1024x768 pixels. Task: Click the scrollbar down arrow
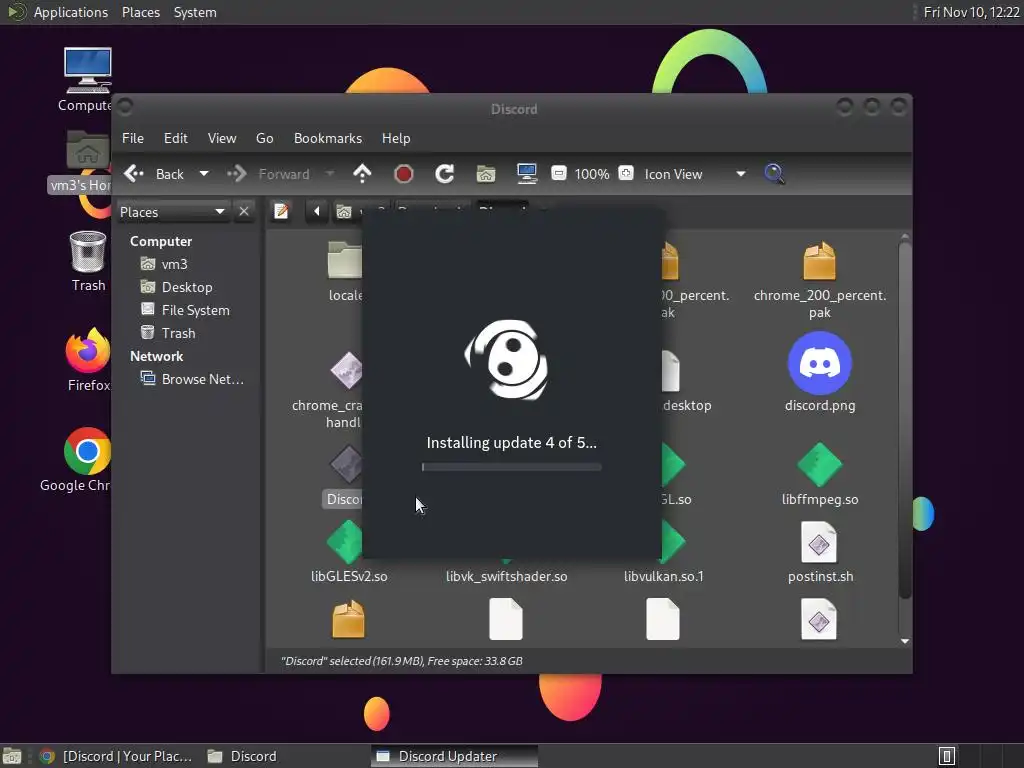(904, 641)
